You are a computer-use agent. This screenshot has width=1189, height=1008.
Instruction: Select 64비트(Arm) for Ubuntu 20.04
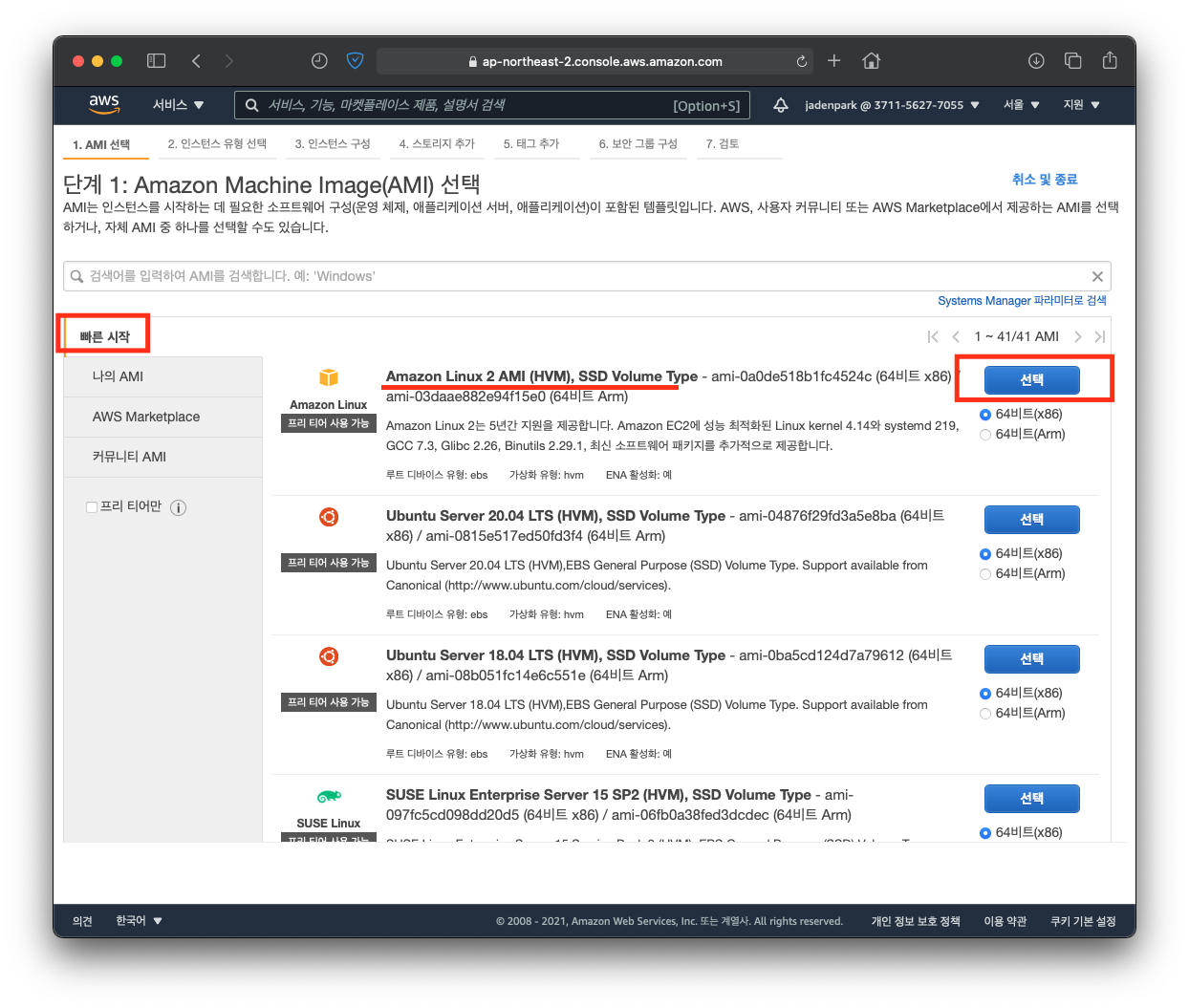click(x=985, y=574)
